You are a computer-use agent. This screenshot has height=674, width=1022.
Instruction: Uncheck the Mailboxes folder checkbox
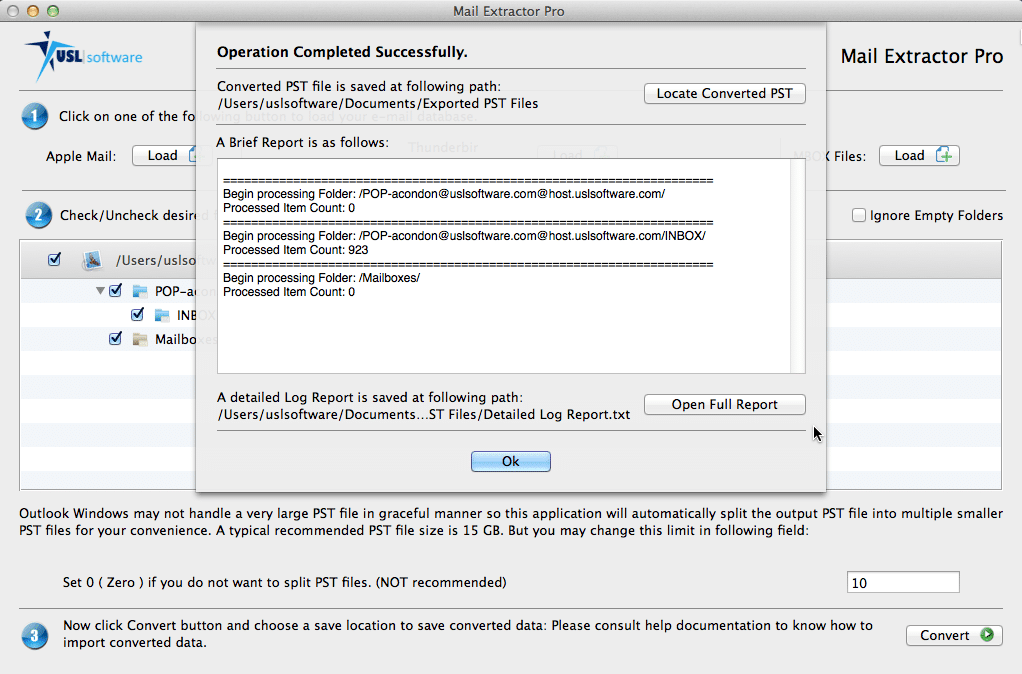tap(114, 338)
